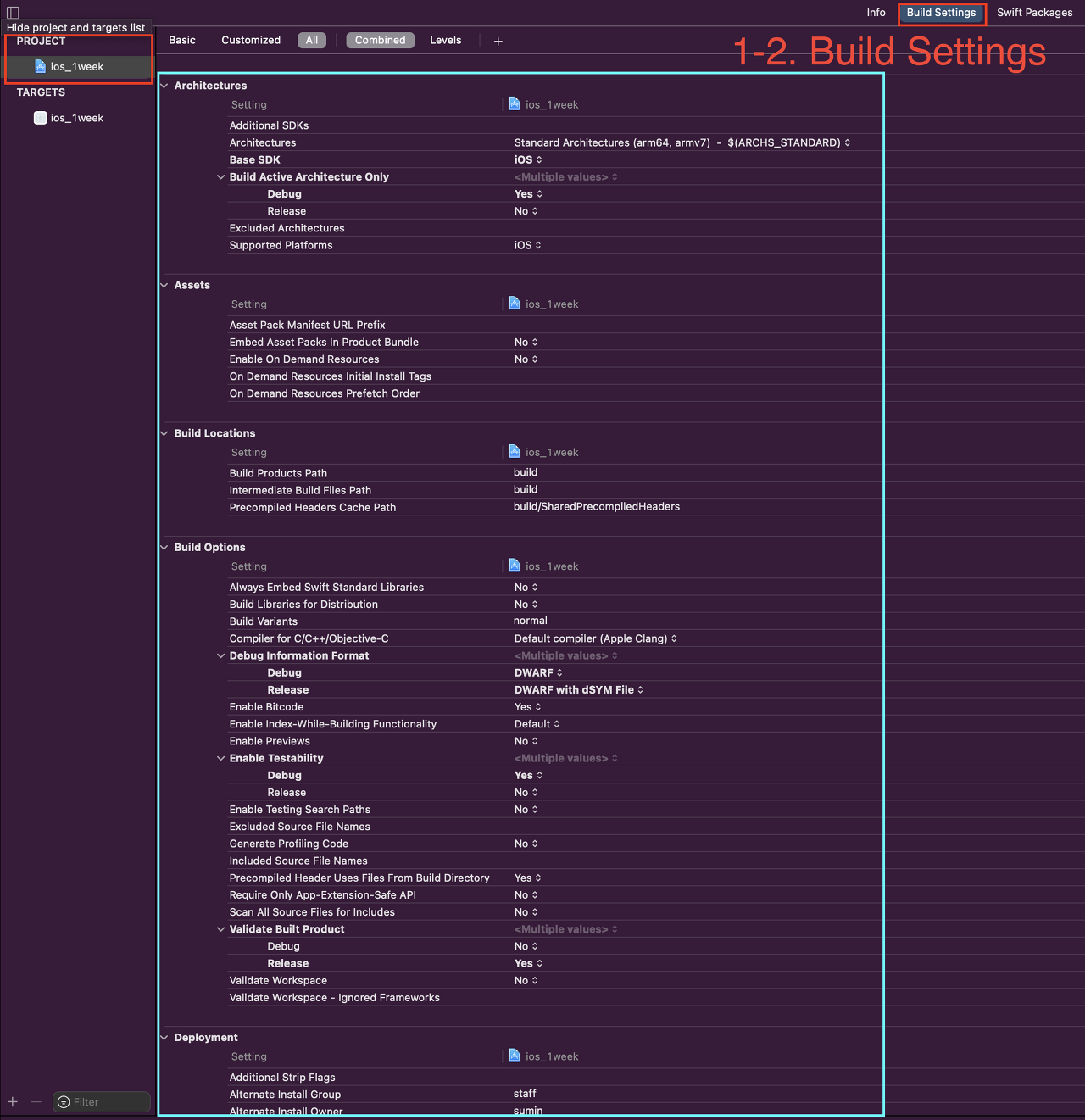Select Excluded Source File Names row

[x=554, y=827]
